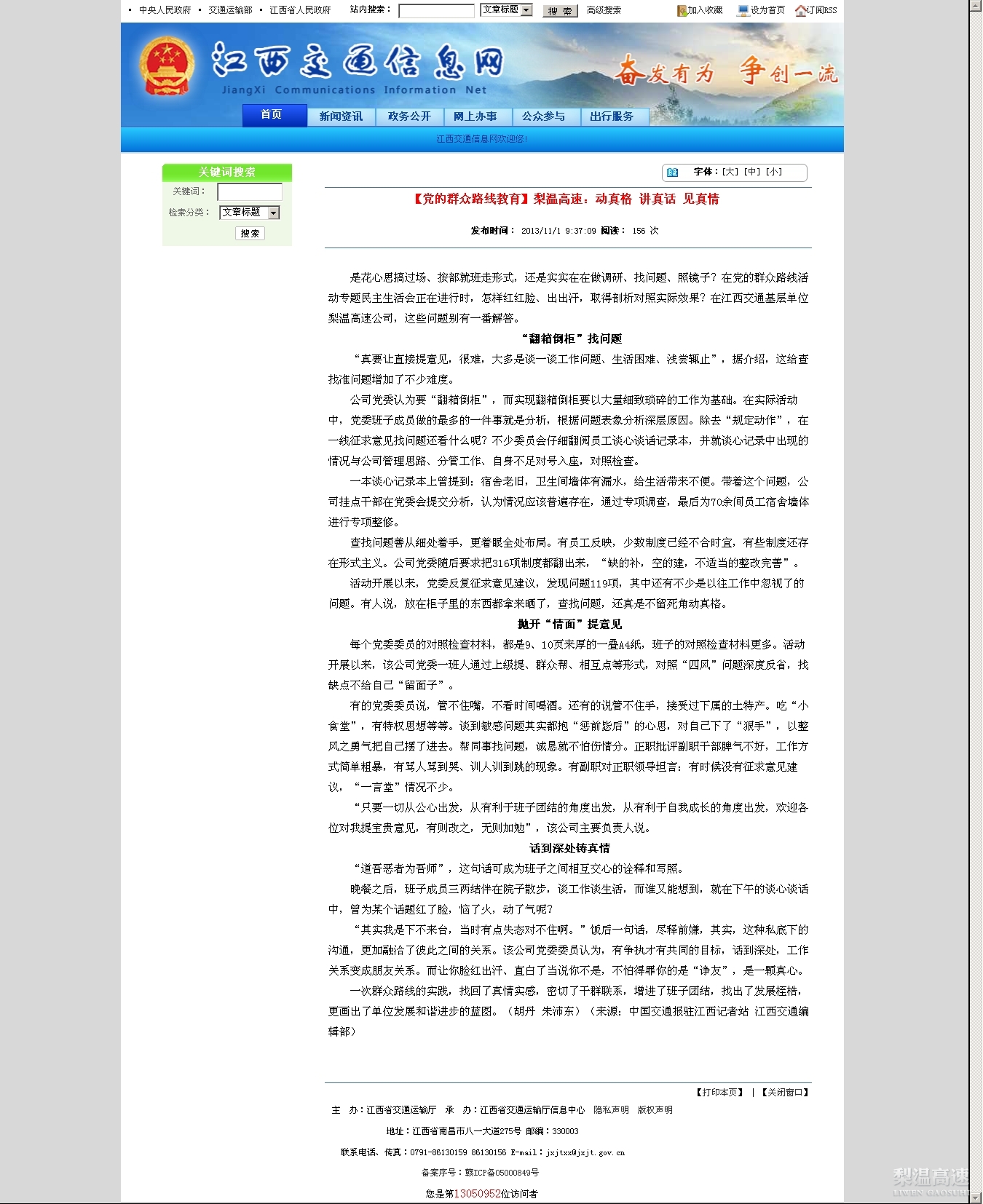Switch to the 出行服务 tab
The width and height of the screenshot is (983, 1204).
tap(612, 116)
